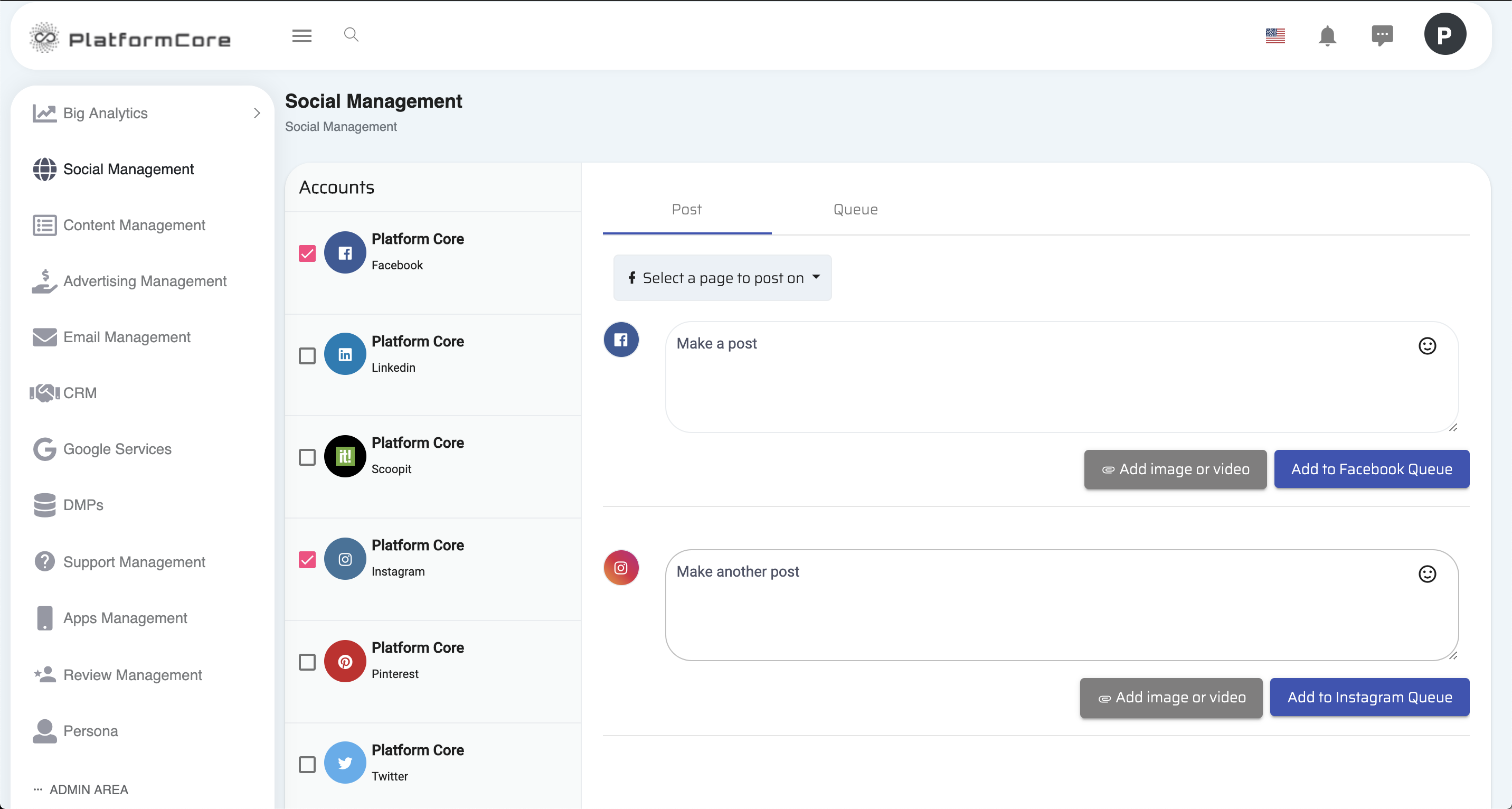Toggle the hamburger menu icon
1512x809 pixels.
(x=301, y=36)
